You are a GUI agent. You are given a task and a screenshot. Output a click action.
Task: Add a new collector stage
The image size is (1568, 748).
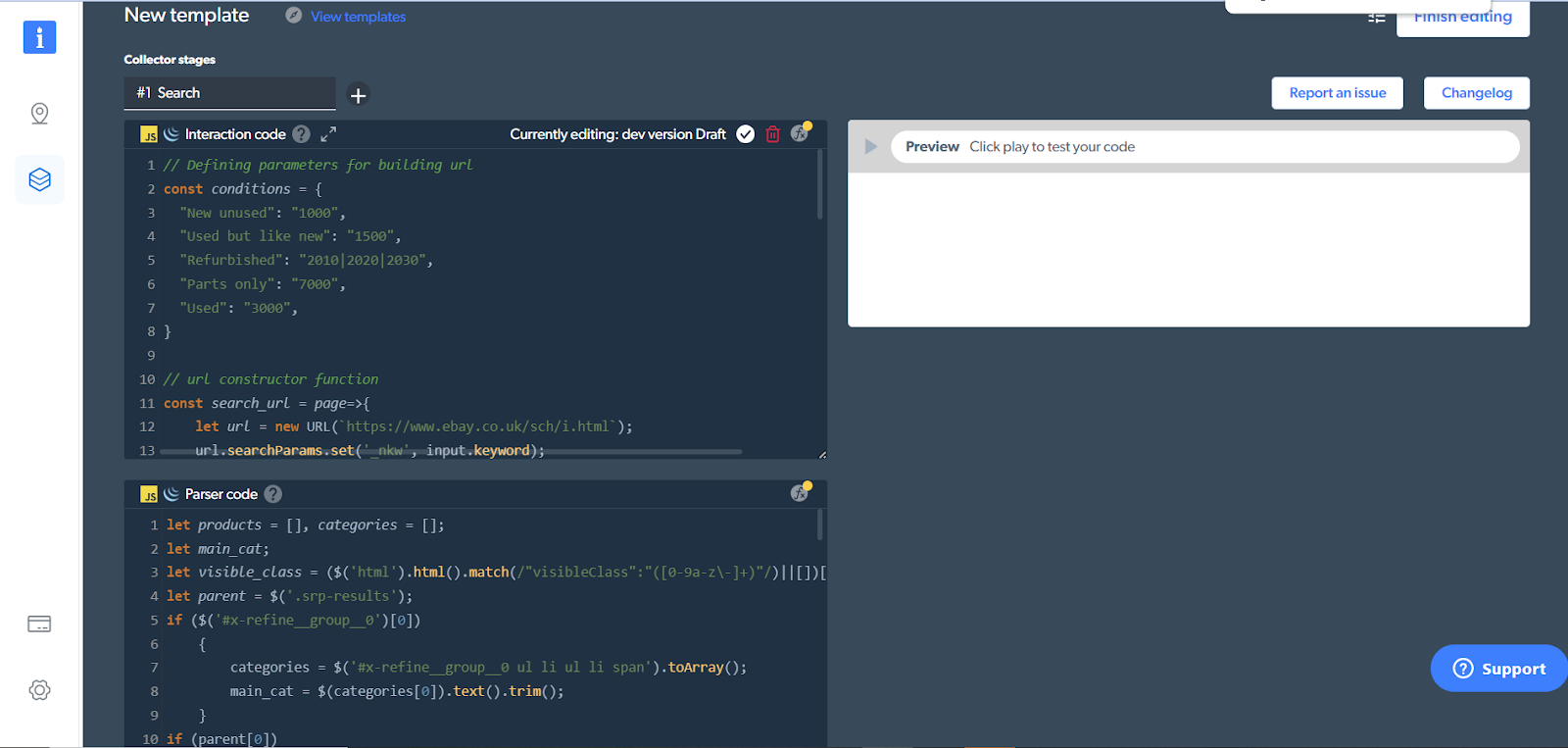(359, 95)
